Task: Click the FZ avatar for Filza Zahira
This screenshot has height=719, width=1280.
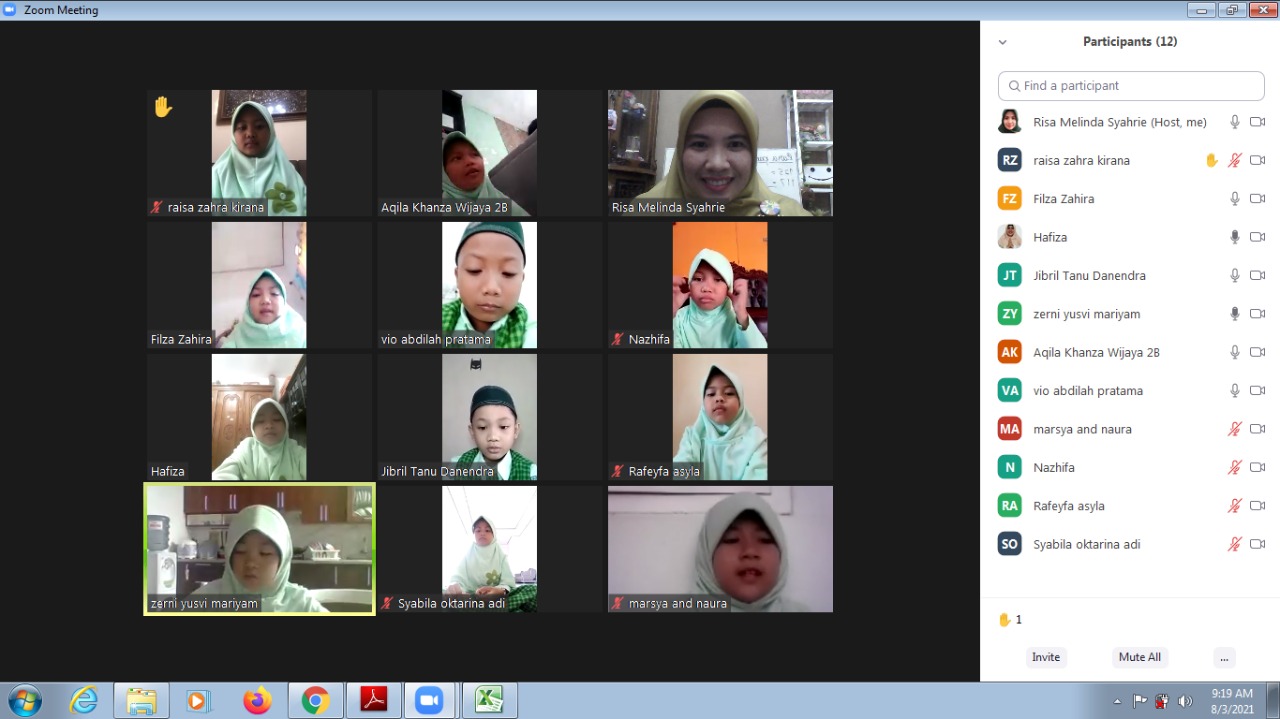Action: pos(1010,199)
